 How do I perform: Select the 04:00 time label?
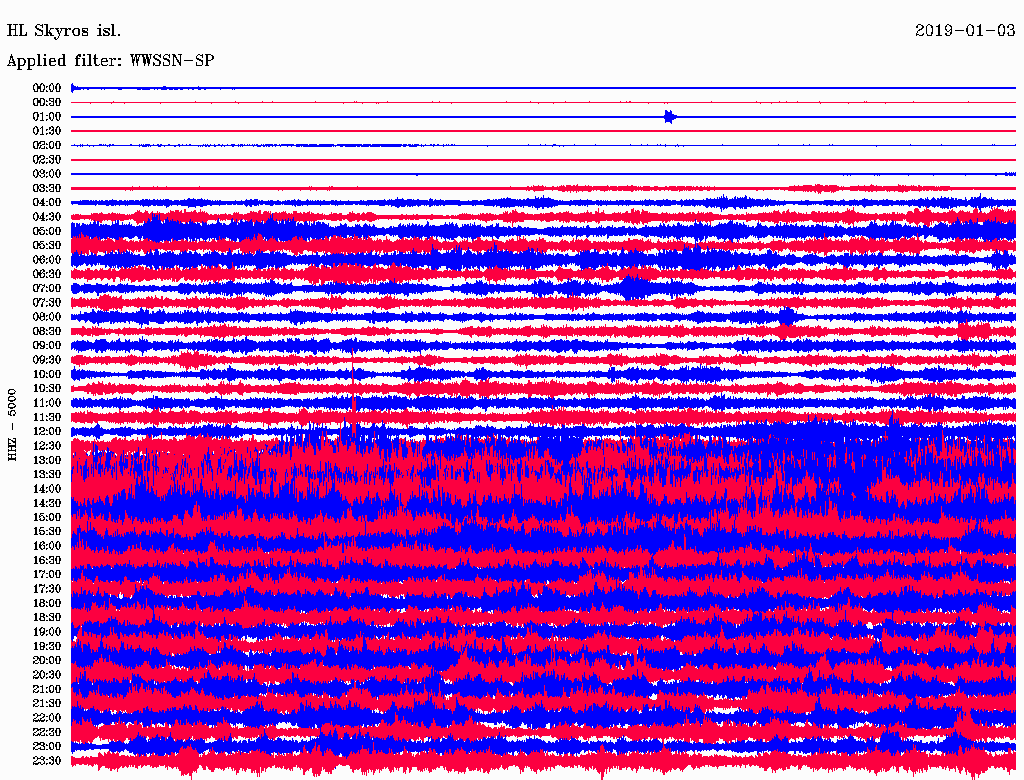point(47,203)
